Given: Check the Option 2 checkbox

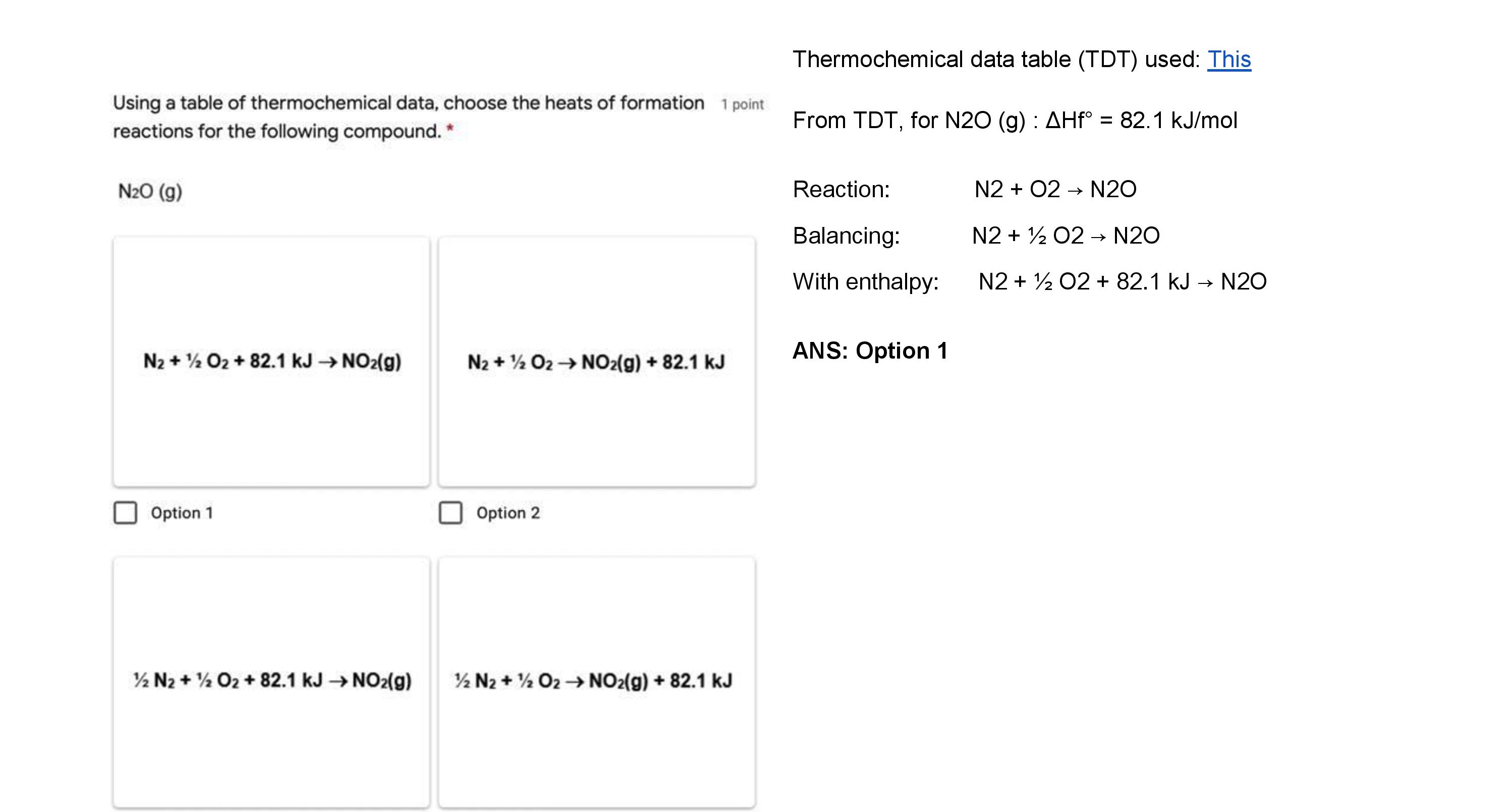Looking at the screenshot, I should (451, 512).
